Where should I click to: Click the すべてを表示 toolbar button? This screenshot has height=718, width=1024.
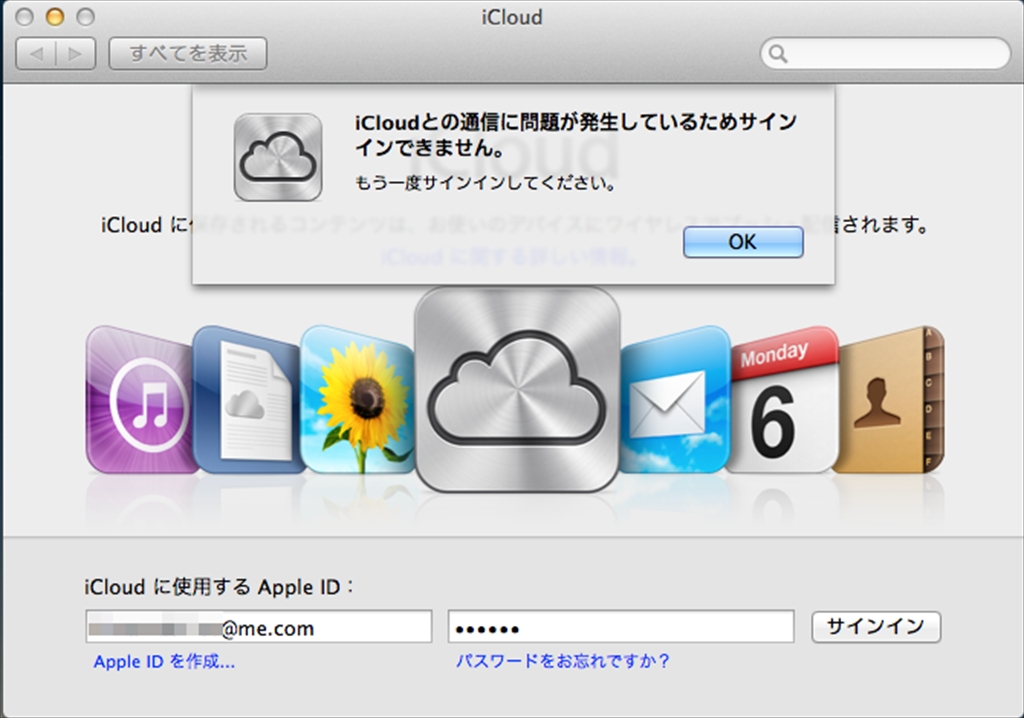click(188, 53)
